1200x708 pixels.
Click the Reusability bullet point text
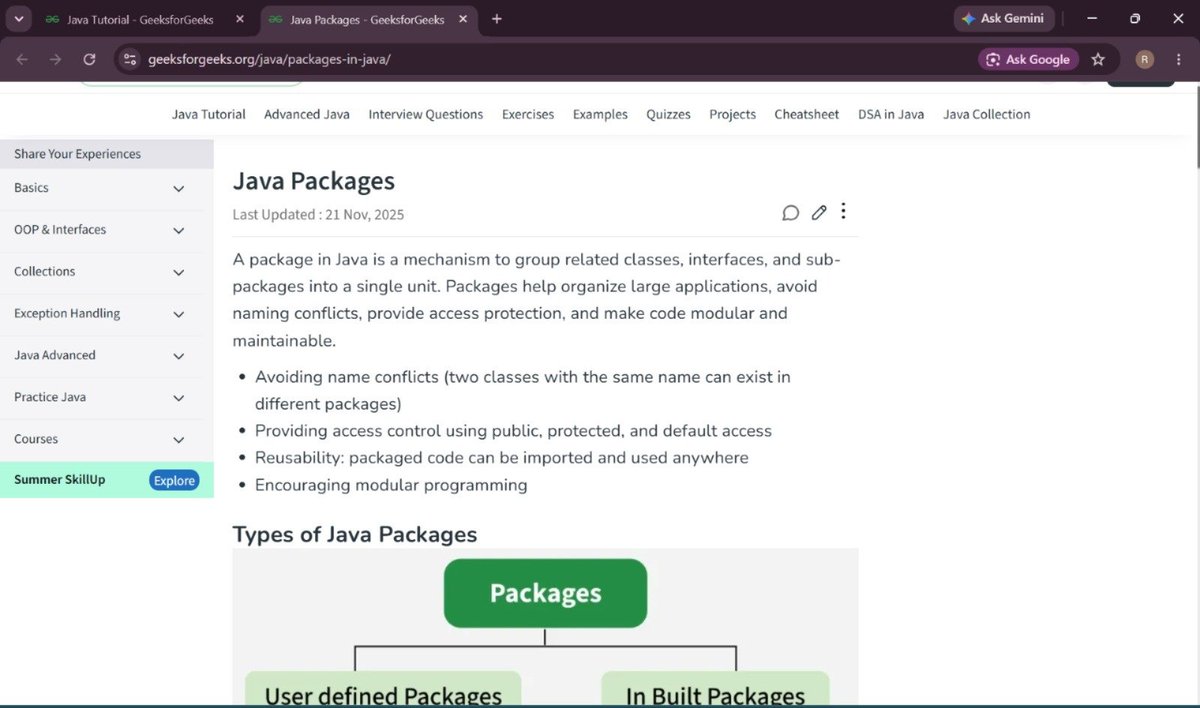pos(502,458)
